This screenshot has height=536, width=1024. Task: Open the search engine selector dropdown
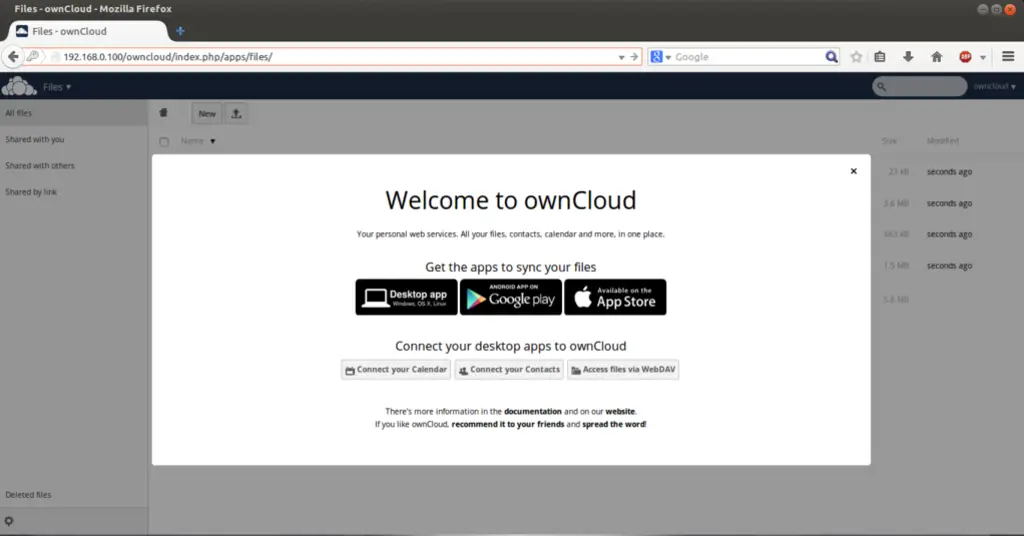coord(661,57)
